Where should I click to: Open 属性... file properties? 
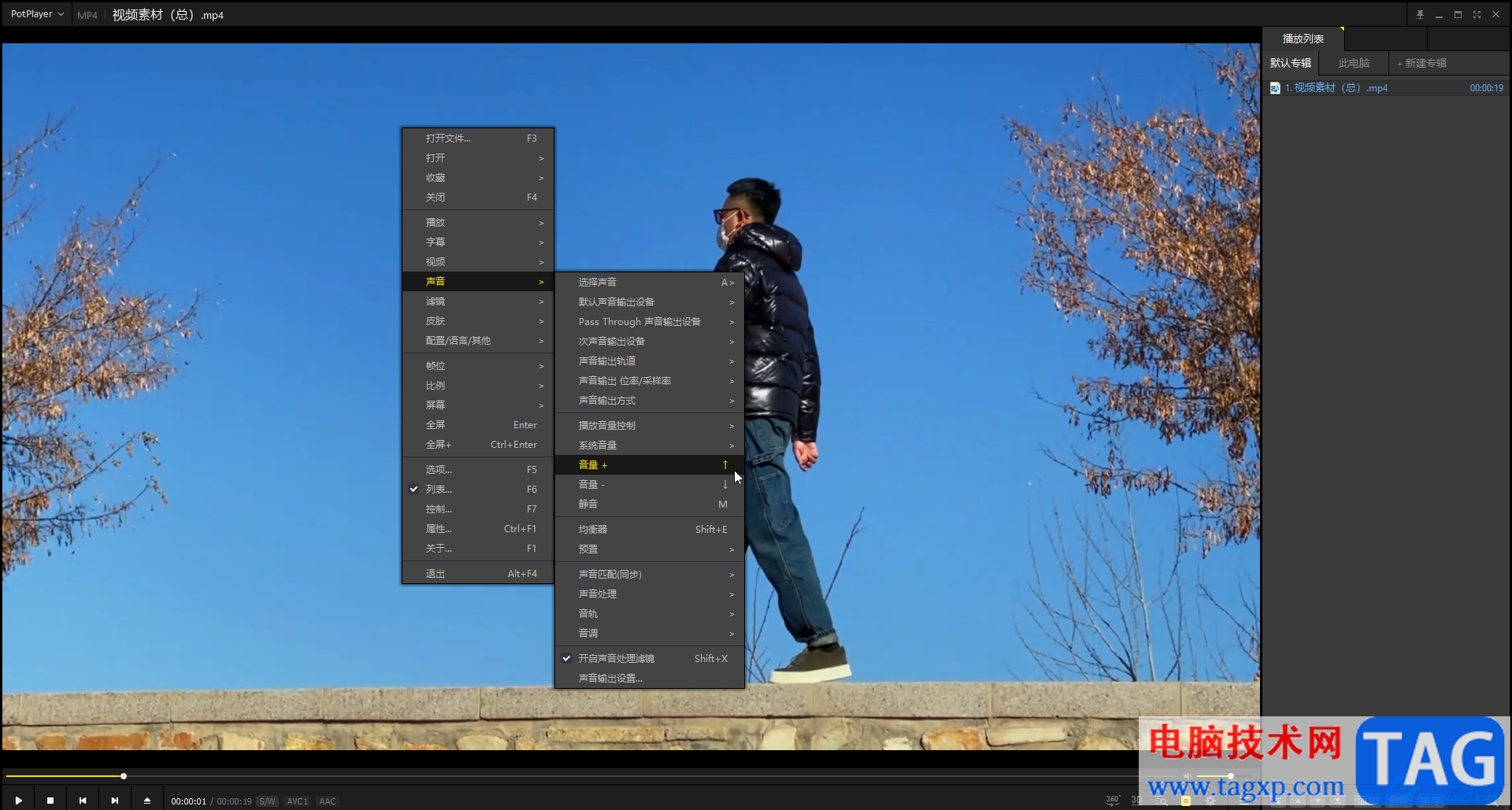point(478,529)
